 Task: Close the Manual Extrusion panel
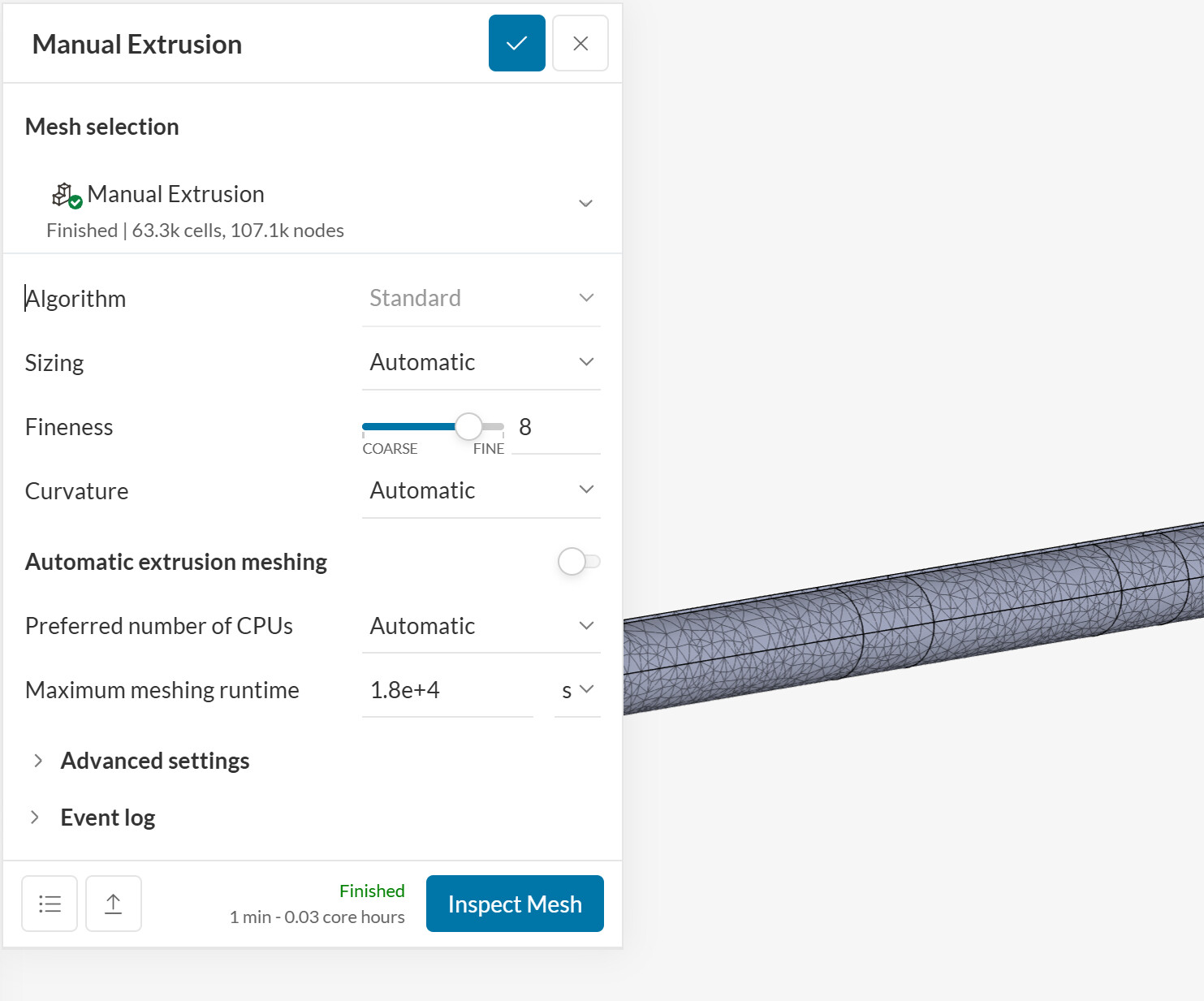click(580, 43)
